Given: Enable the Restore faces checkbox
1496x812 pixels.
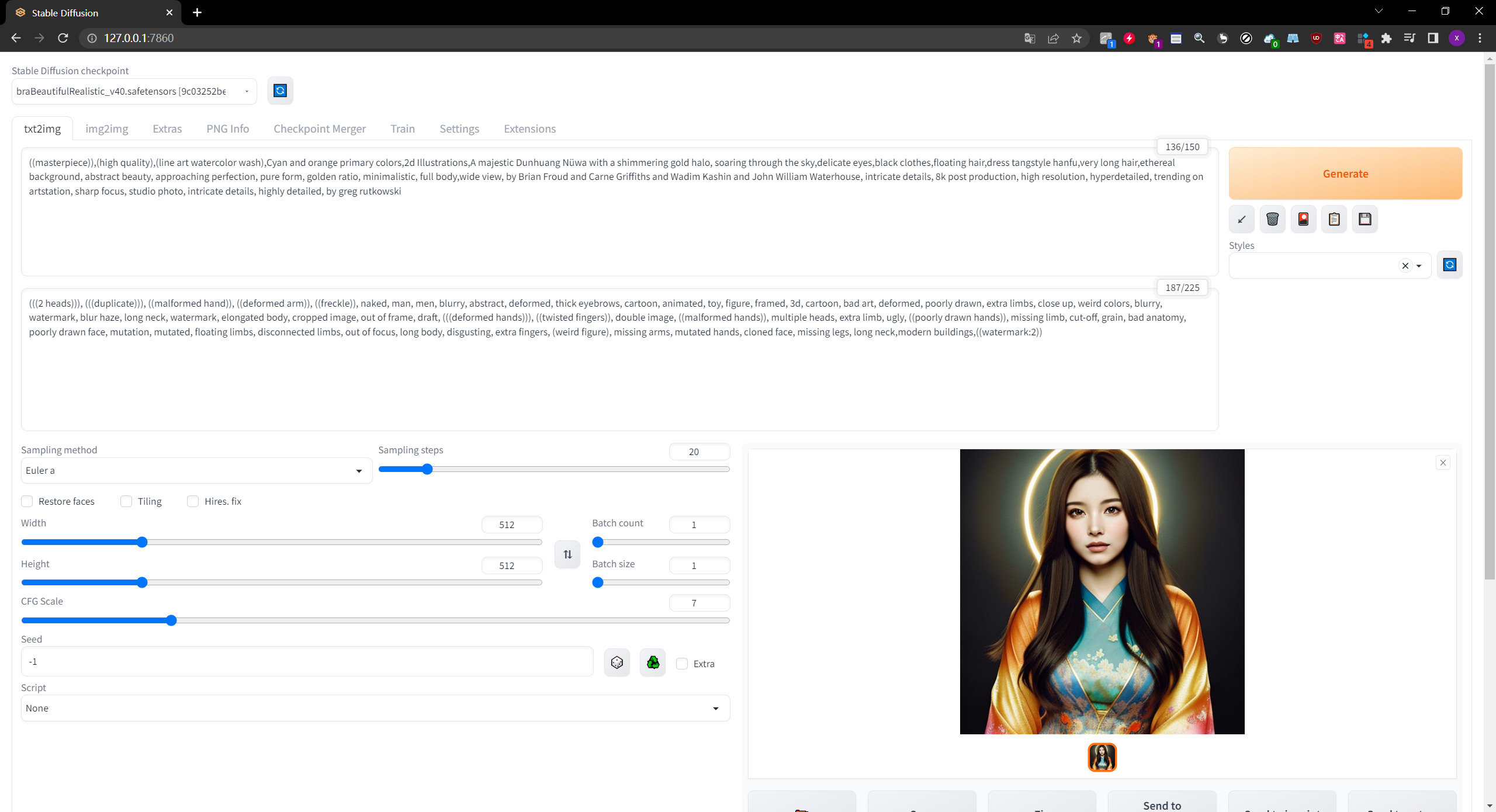Looking at the screenshot, I should pyautogui.click(x=27, y=501).
